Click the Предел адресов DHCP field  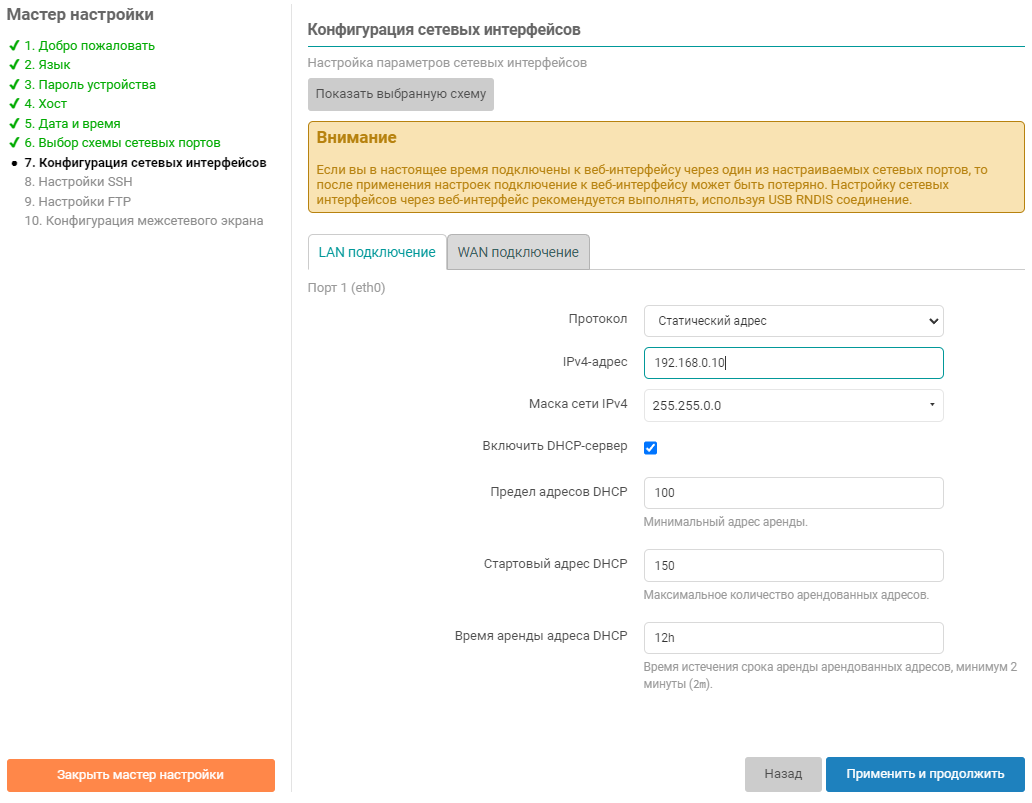[793, 493]
